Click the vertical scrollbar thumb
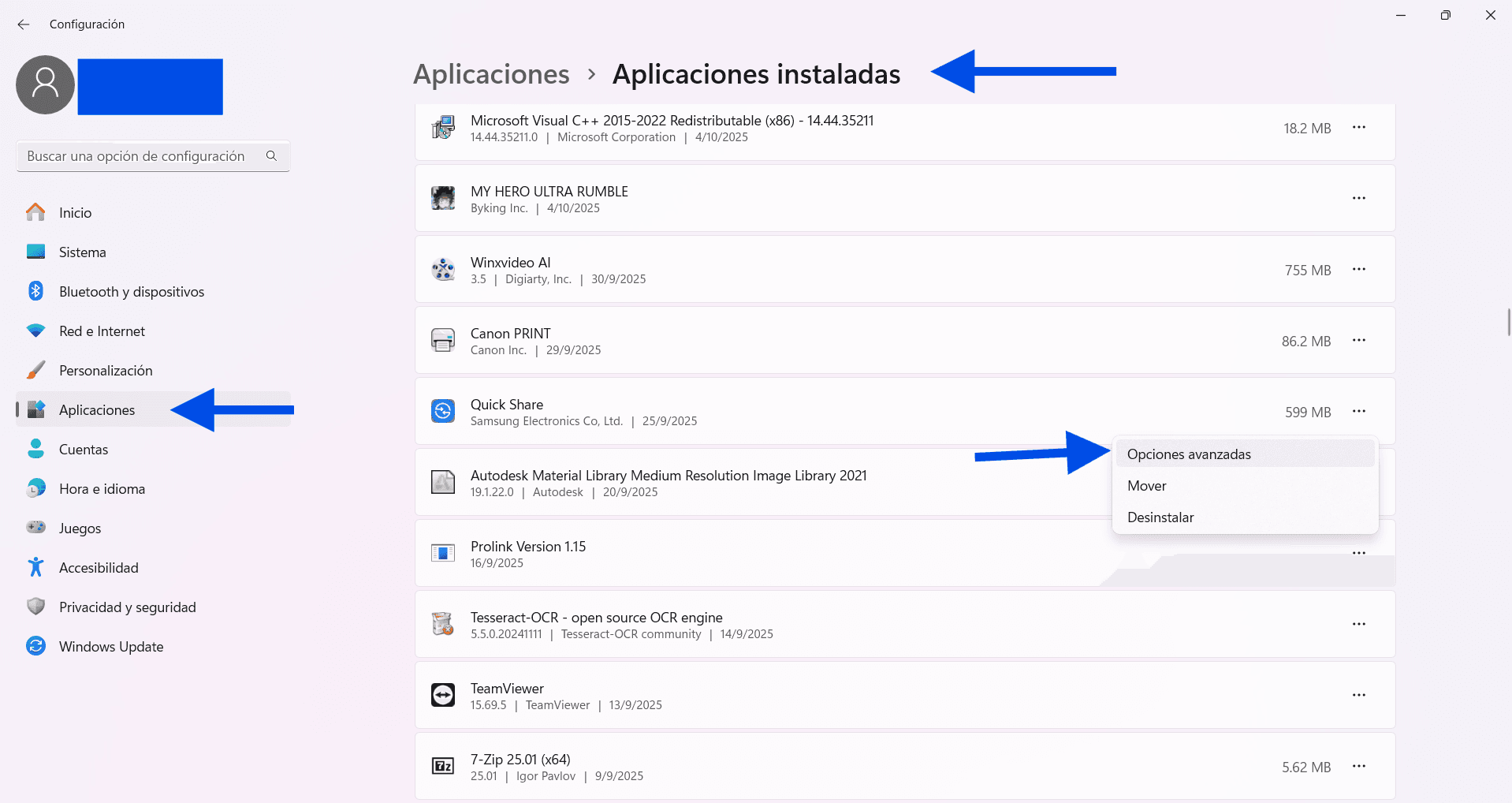The width and height of the screenshot is (1512, 803). [x=1509, y=323]
